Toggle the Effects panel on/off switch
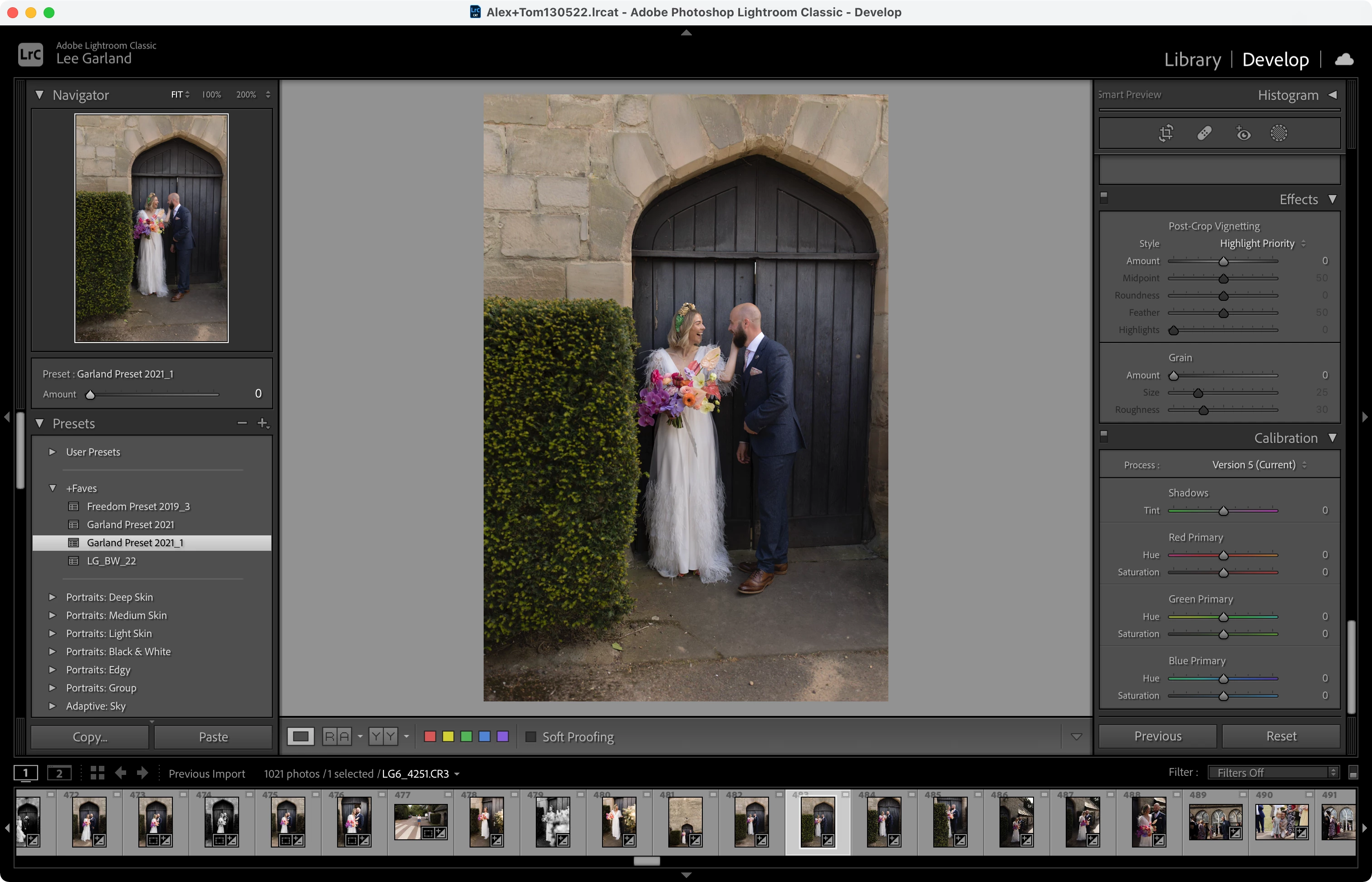The width and height of the screenshot is (1372, 882). pyautogui.click(x=1104, y=198)
